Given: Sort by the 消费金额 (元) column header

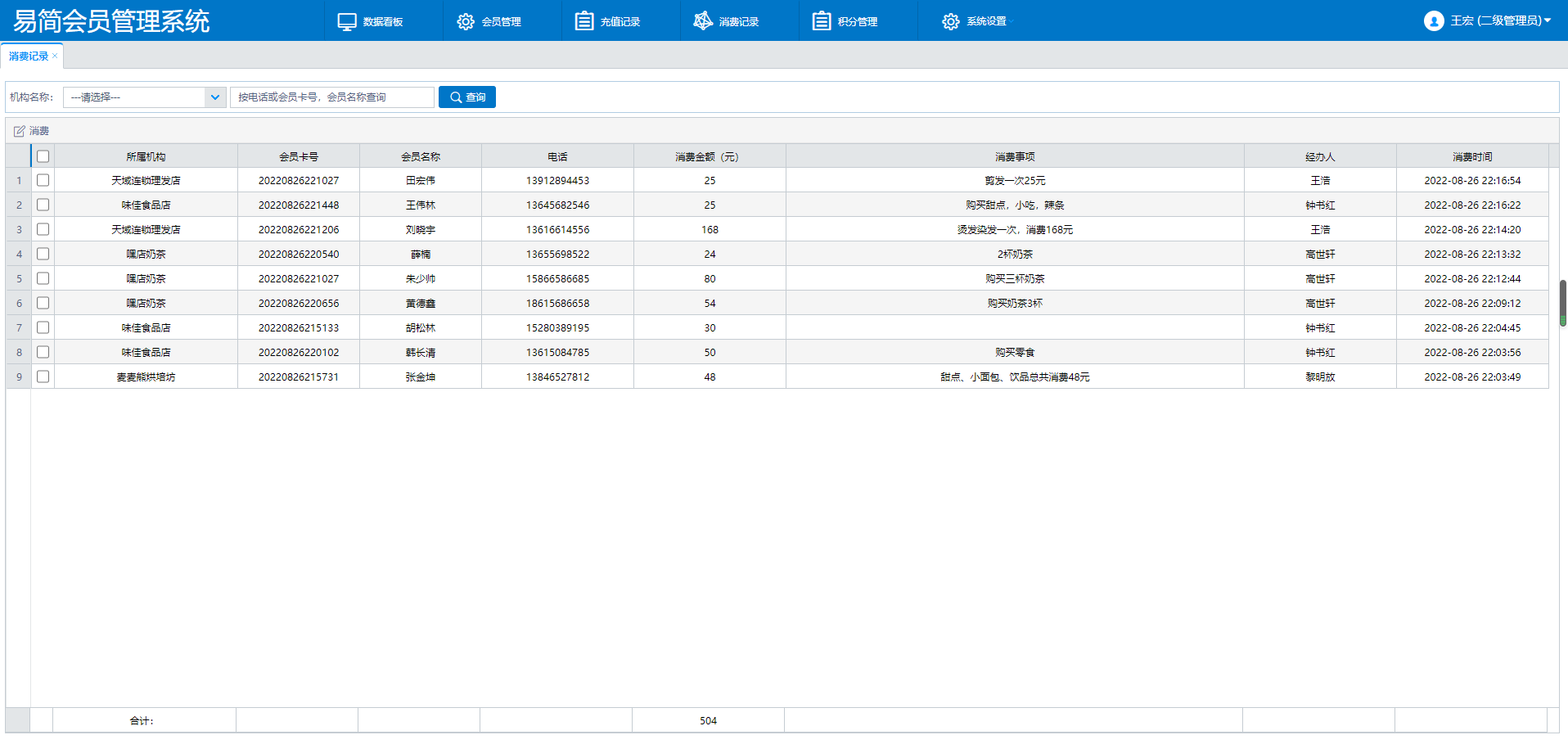Looking at the screenshot, I should pyautogui.click(x=709, y=156).
